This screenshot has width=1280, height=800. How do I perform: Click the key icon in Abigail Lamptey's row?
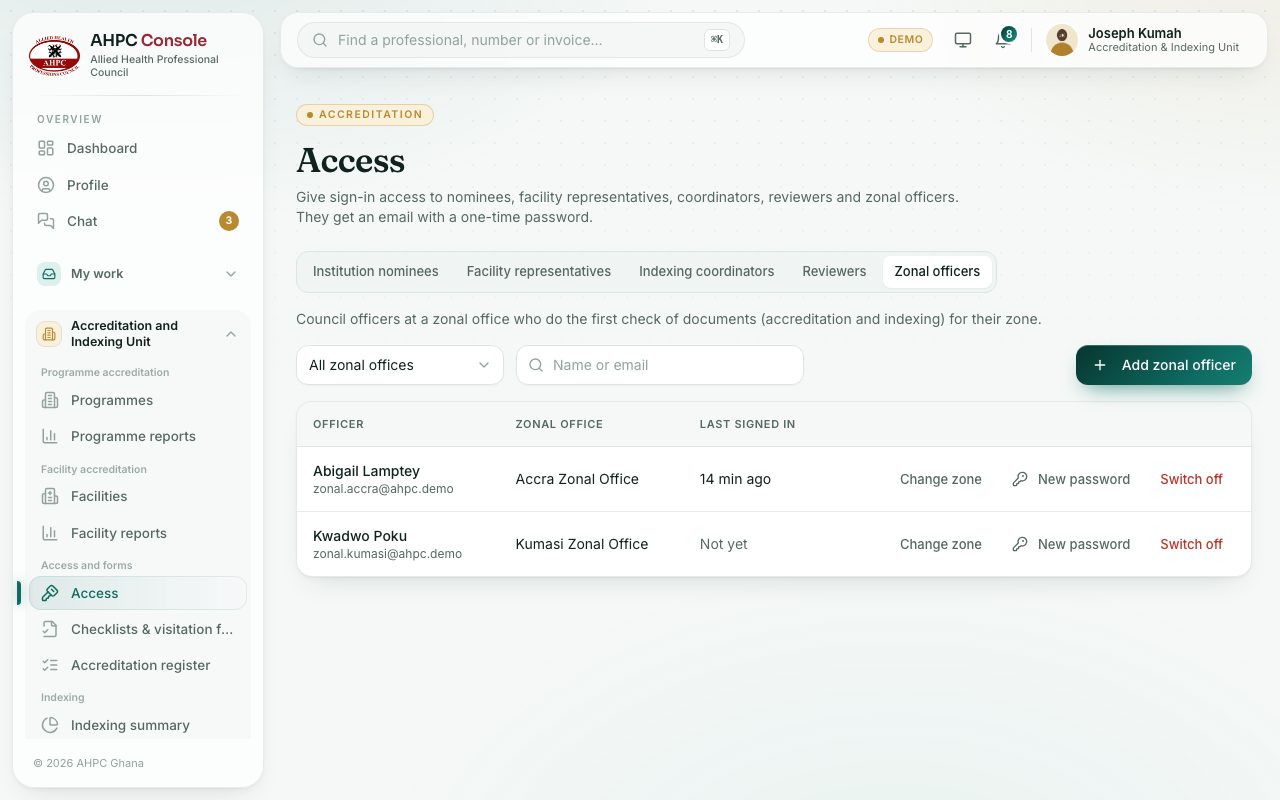(1020, 479)
